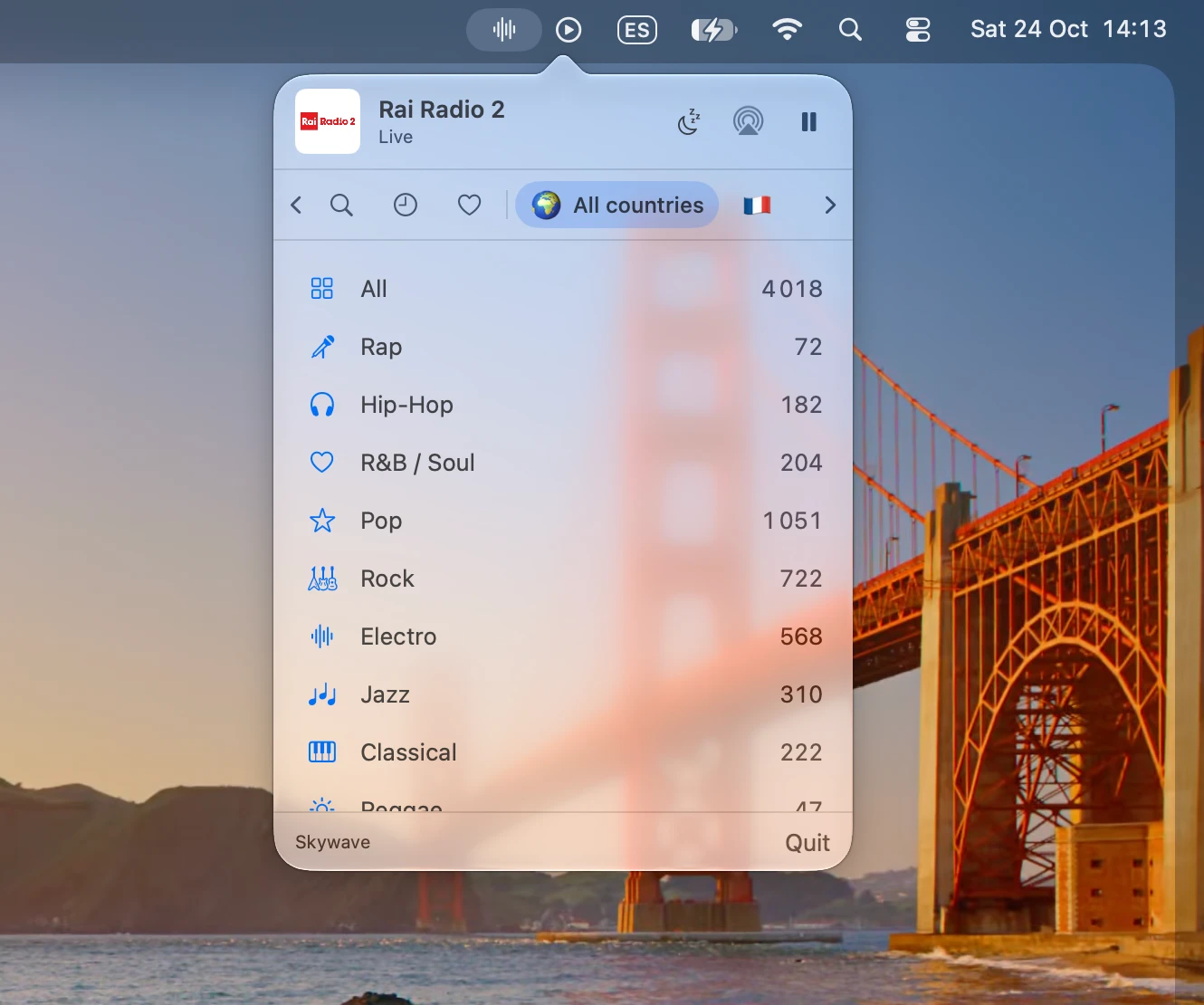
Task: Open the R&B / Soul genre
Action: coord(563,463)
